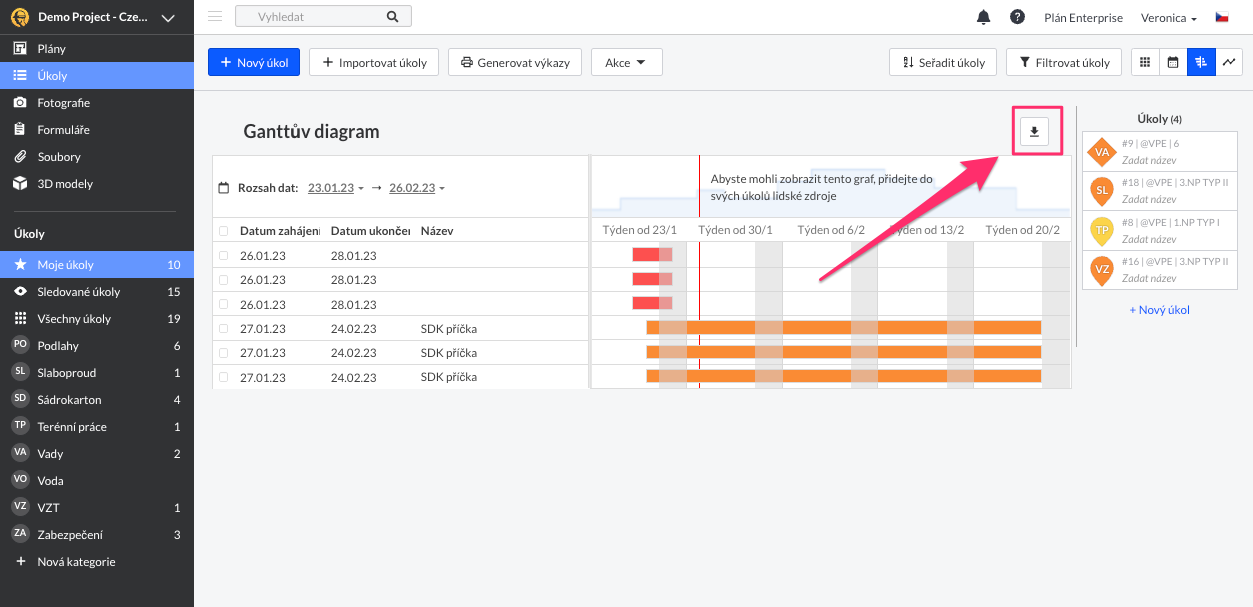Click the Plány sidebar icon

coord(19,48)
